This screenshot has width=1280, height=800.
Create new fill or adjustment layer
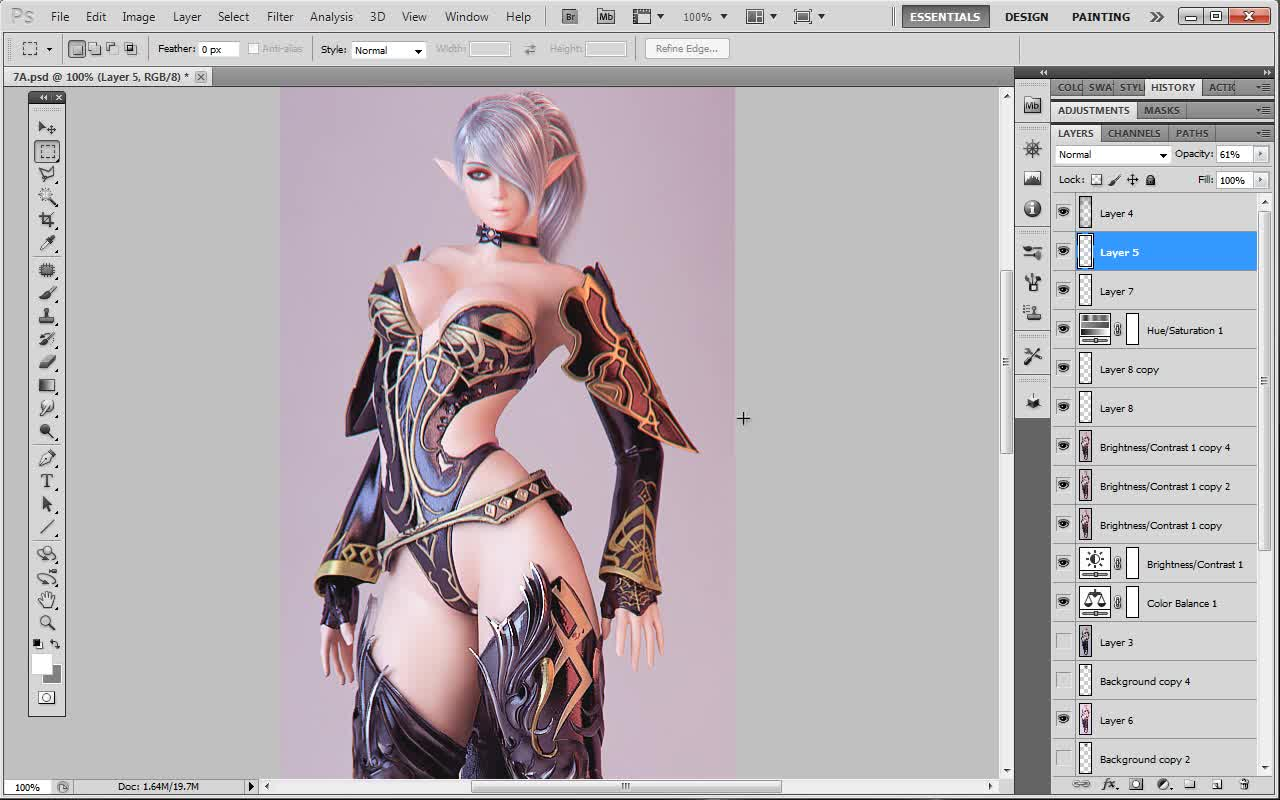click(x=1163, y=785)
